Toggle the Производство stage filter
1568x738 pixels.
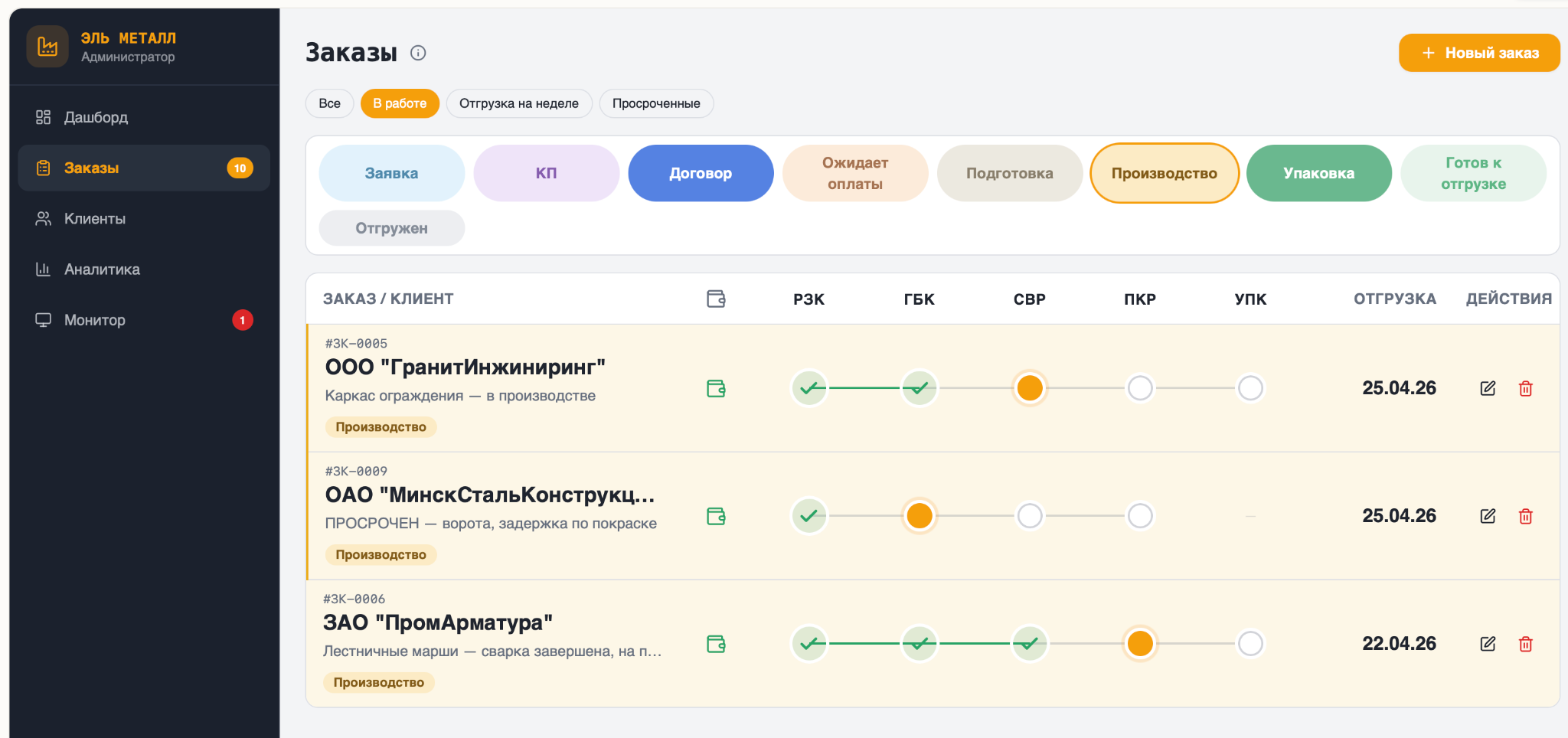[1165, 173]
